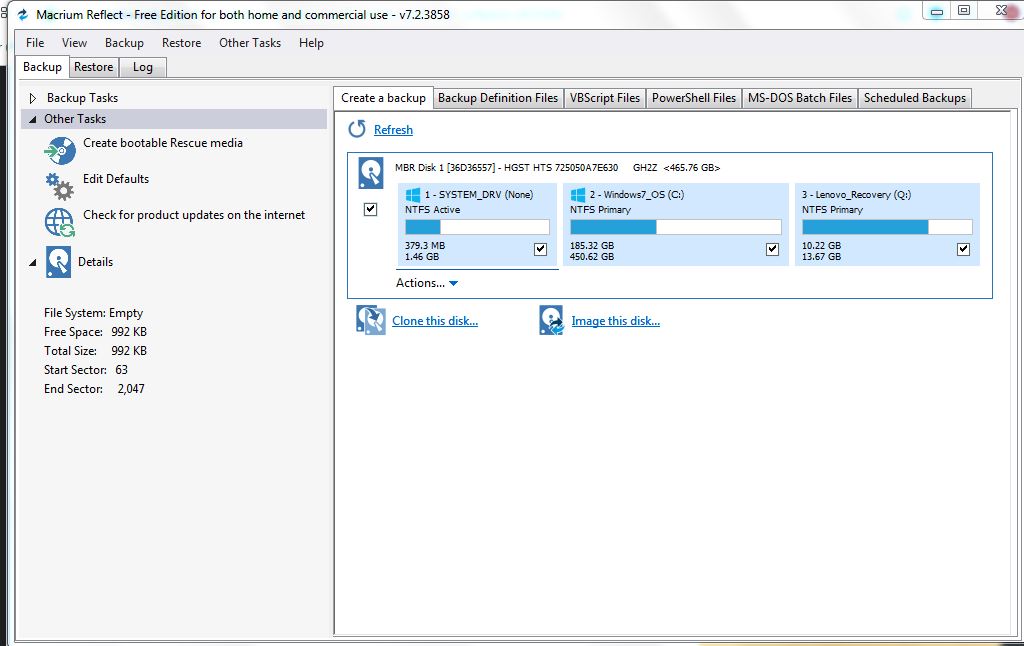Click the Other Tasks section header label
The width and height of the screenshot is (1024, 646).
pos(75,119)
